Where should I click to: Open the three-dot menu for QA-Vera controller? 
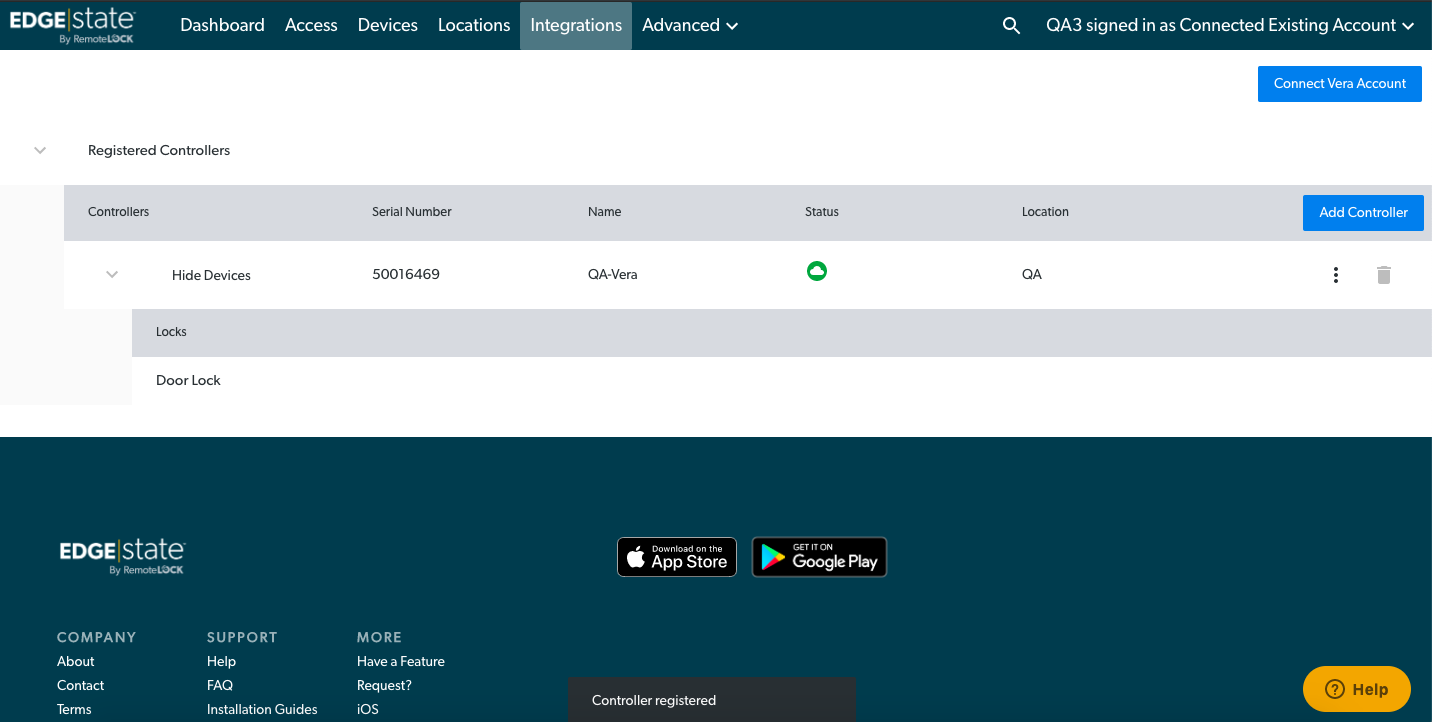tap(1335, 274)
